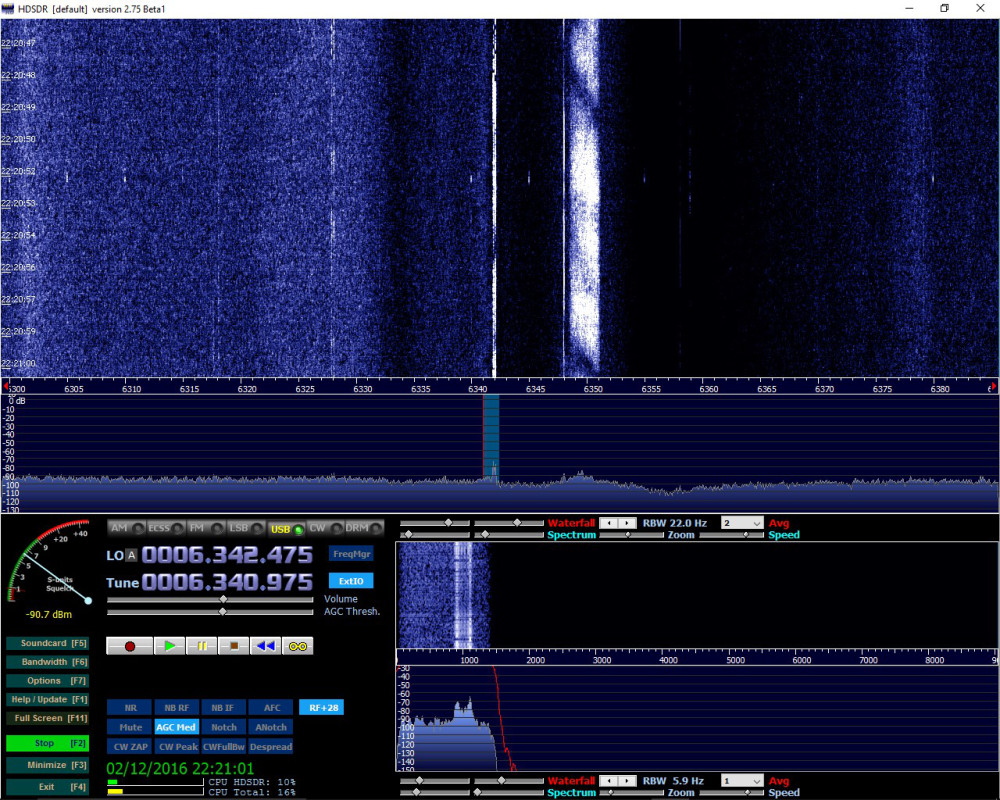Toggle the NR noise reduction button
Viewport: 1000px width, 800px height.
click(x=130, y=707)
